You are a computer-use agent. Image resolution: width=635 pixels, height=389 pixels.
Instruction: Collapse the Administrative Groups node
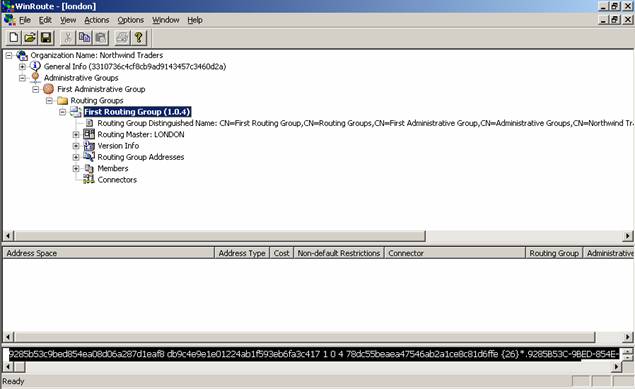point(22,78)
